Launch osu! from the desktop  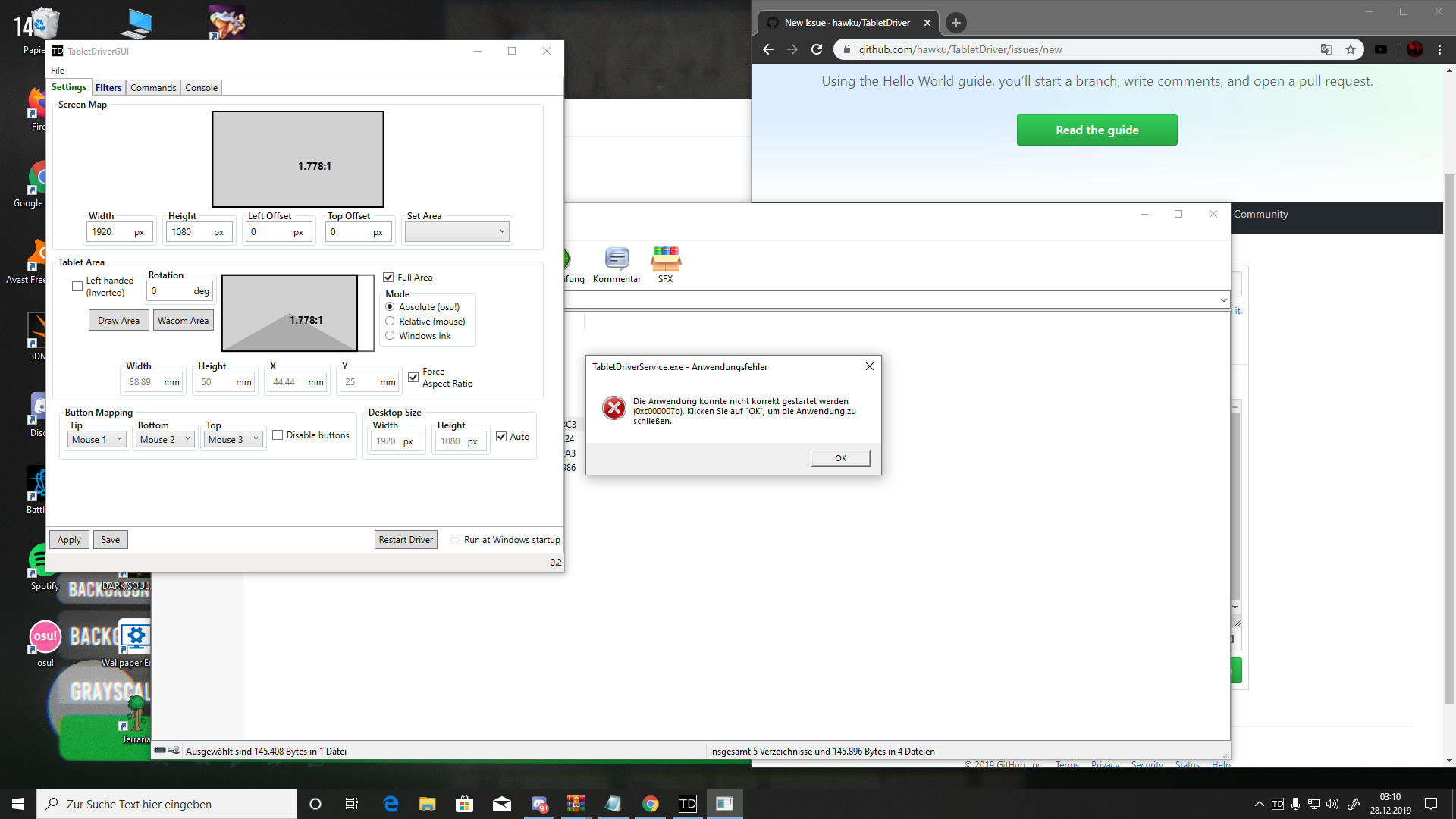pos(45,637)
